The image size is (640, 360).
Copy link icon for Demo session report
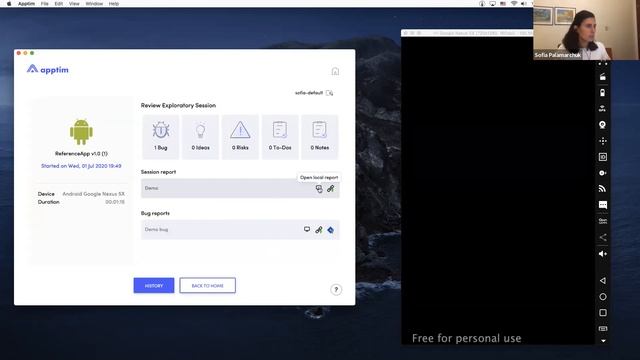(331, 189)
